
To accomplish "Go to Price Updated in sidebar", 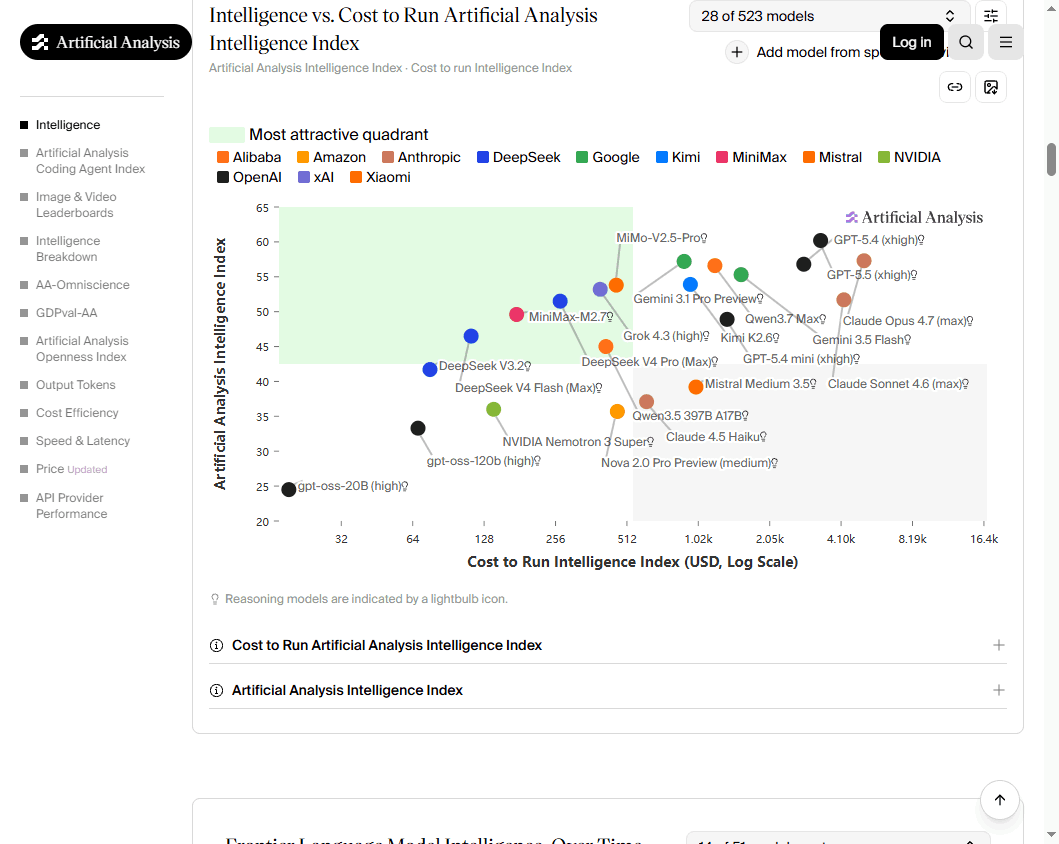I will [71, 469].
